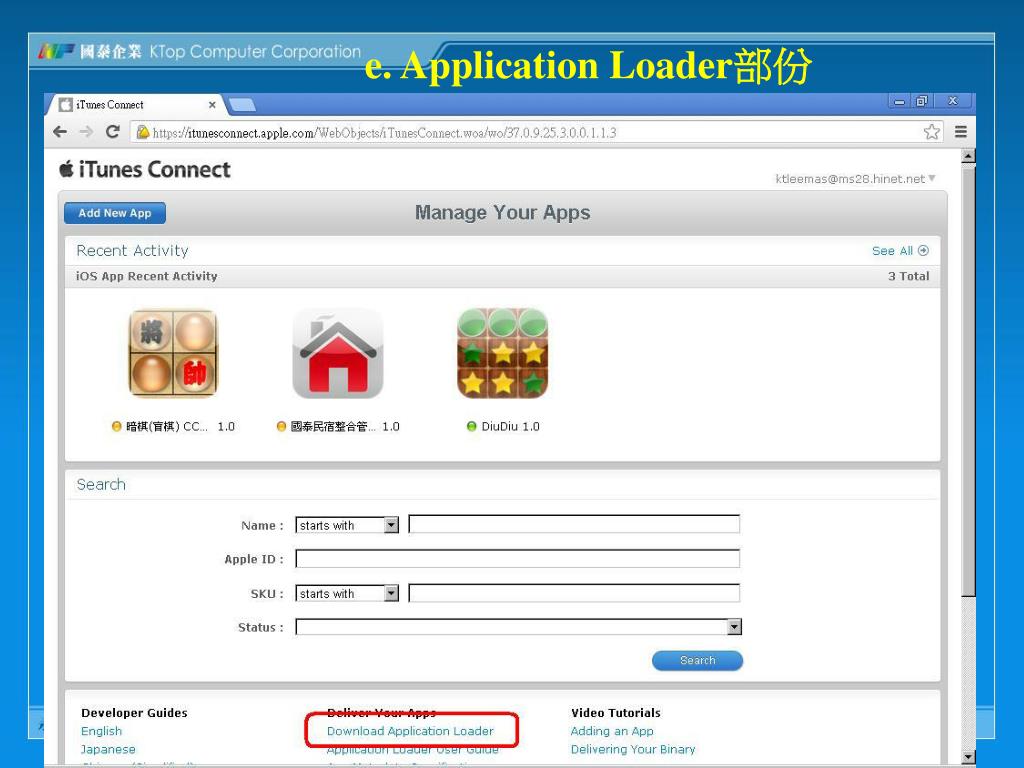Image resolution: width=1024 pixels, height=768 pixels.
Task: Click the SKU text field
Action: (574, 593)
